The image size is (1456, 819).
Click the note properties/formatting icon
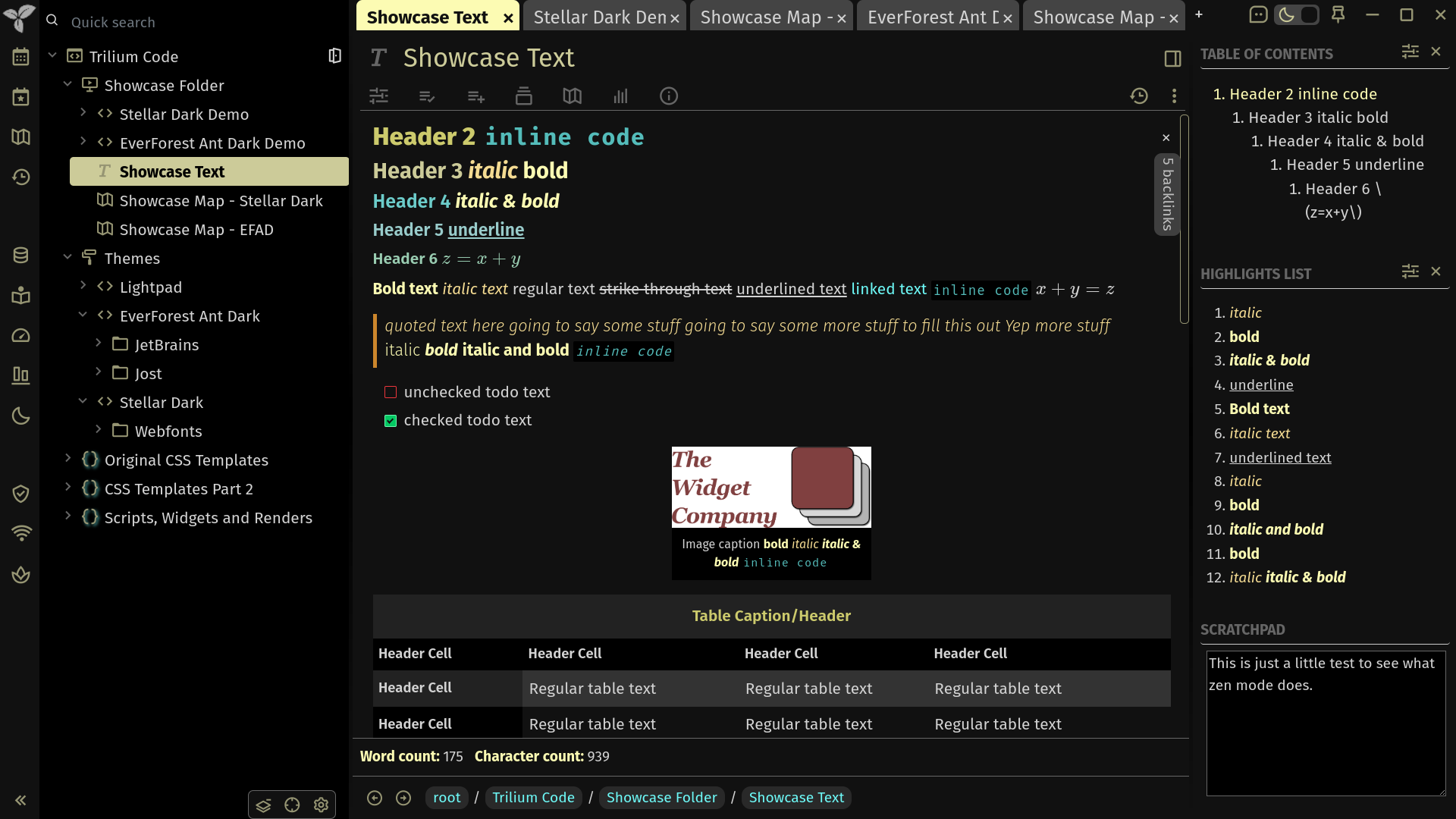pyautogui.click(x=379, y=95)
